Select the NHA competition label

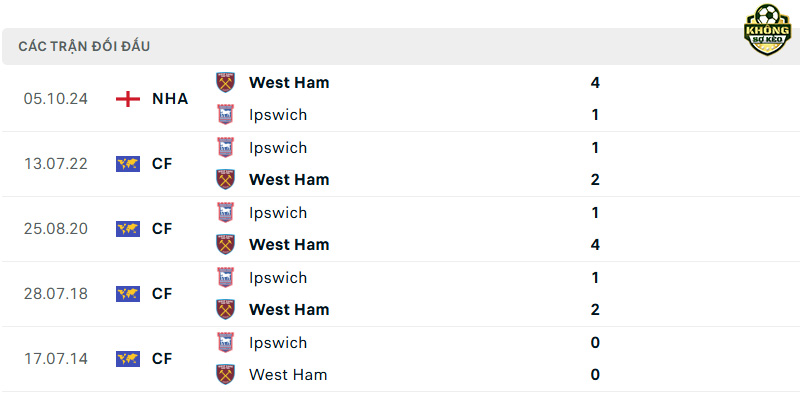coord(170,99)
